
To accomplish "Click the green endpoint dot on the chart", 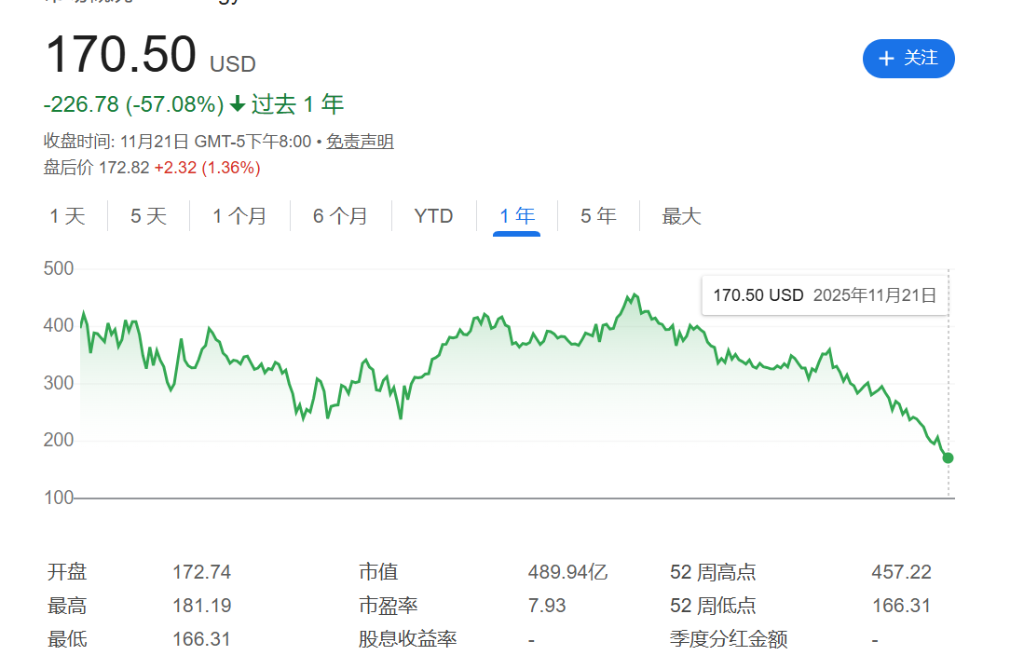I will coord(946,458).
